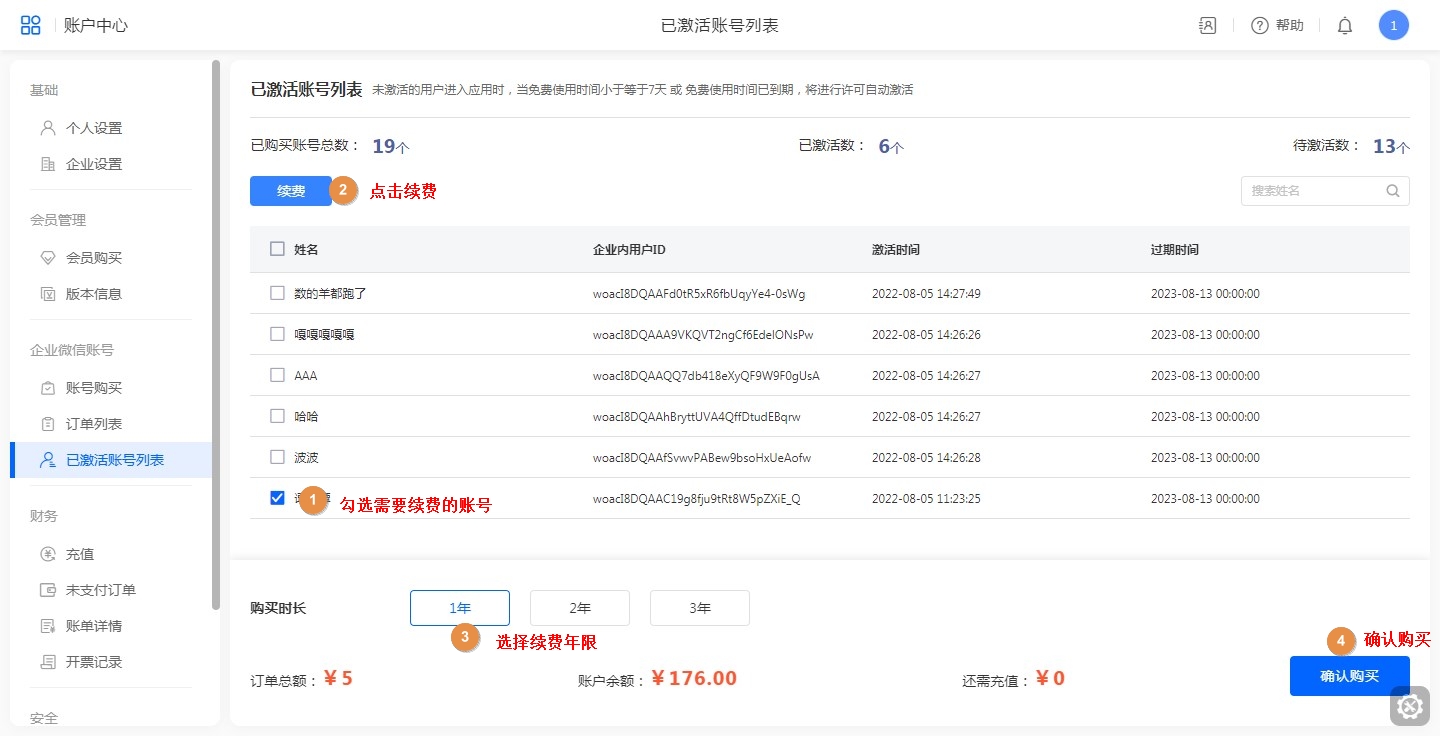The height and width of the screenshot is (736, 1440).
Task: Check the box for 波波
Action: pyautogui.click(x=277, y=457)
